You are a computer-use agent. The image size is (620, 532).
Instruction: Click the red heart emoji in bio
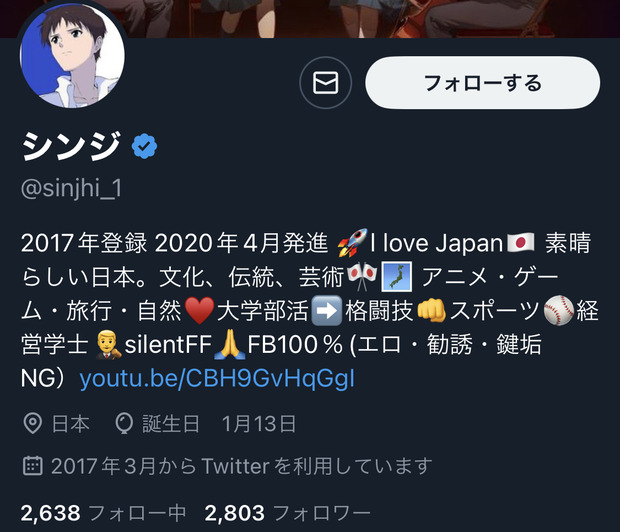click(x=199, y=310)
